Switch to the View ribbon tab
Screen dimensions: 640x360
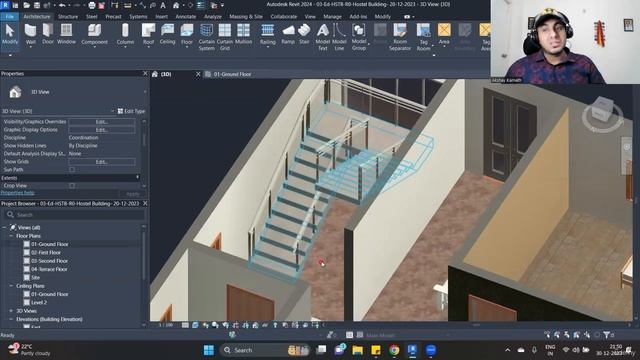point(310,17)
